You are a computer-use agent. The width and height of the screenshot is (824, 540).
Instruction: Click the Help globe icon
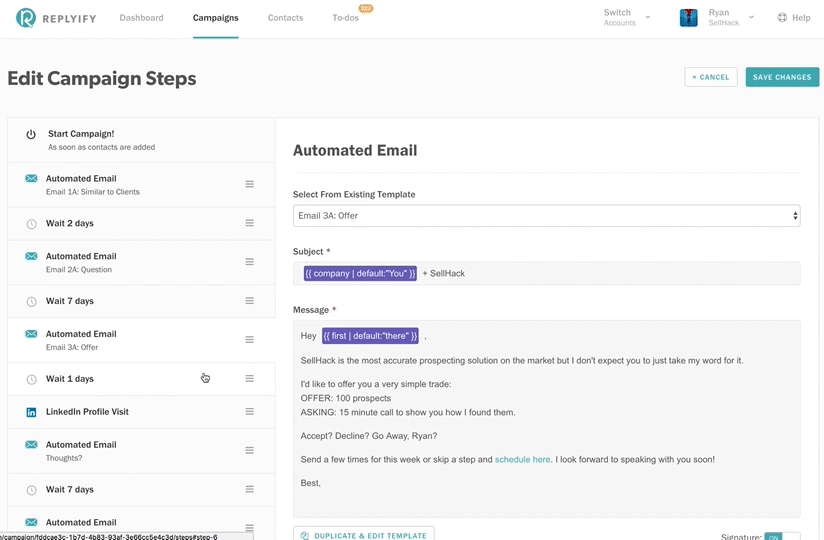pos(782,18)
